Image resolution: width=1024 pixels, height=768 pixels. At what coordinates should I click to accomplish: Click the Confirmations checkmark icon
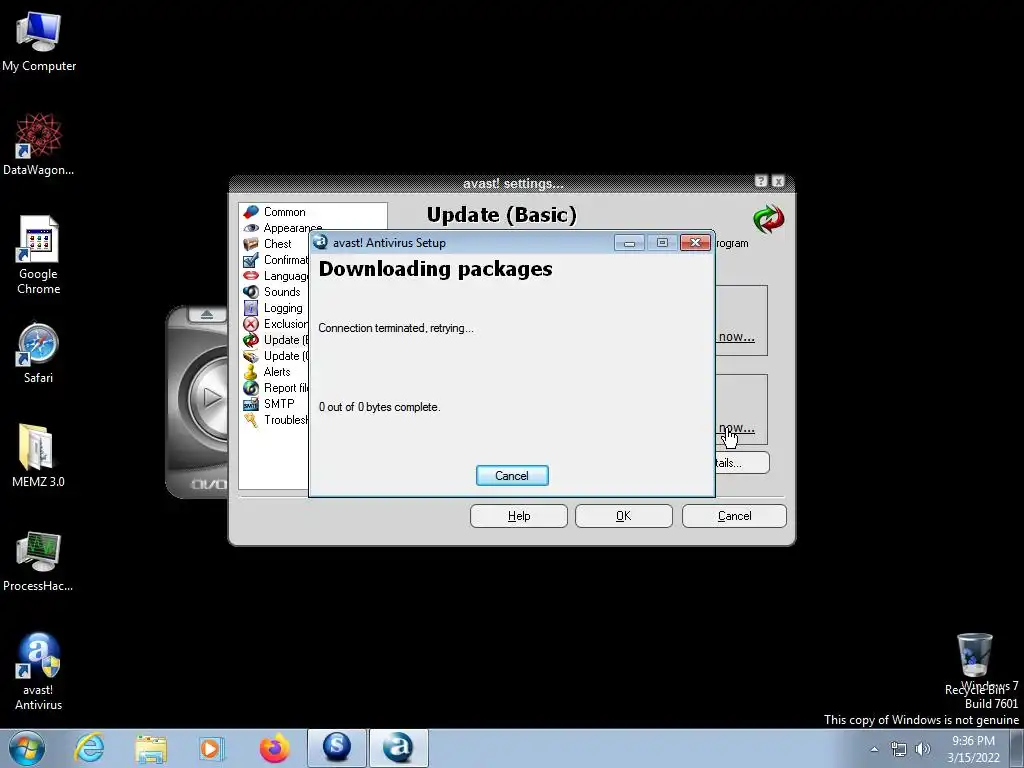click(251, 260)
